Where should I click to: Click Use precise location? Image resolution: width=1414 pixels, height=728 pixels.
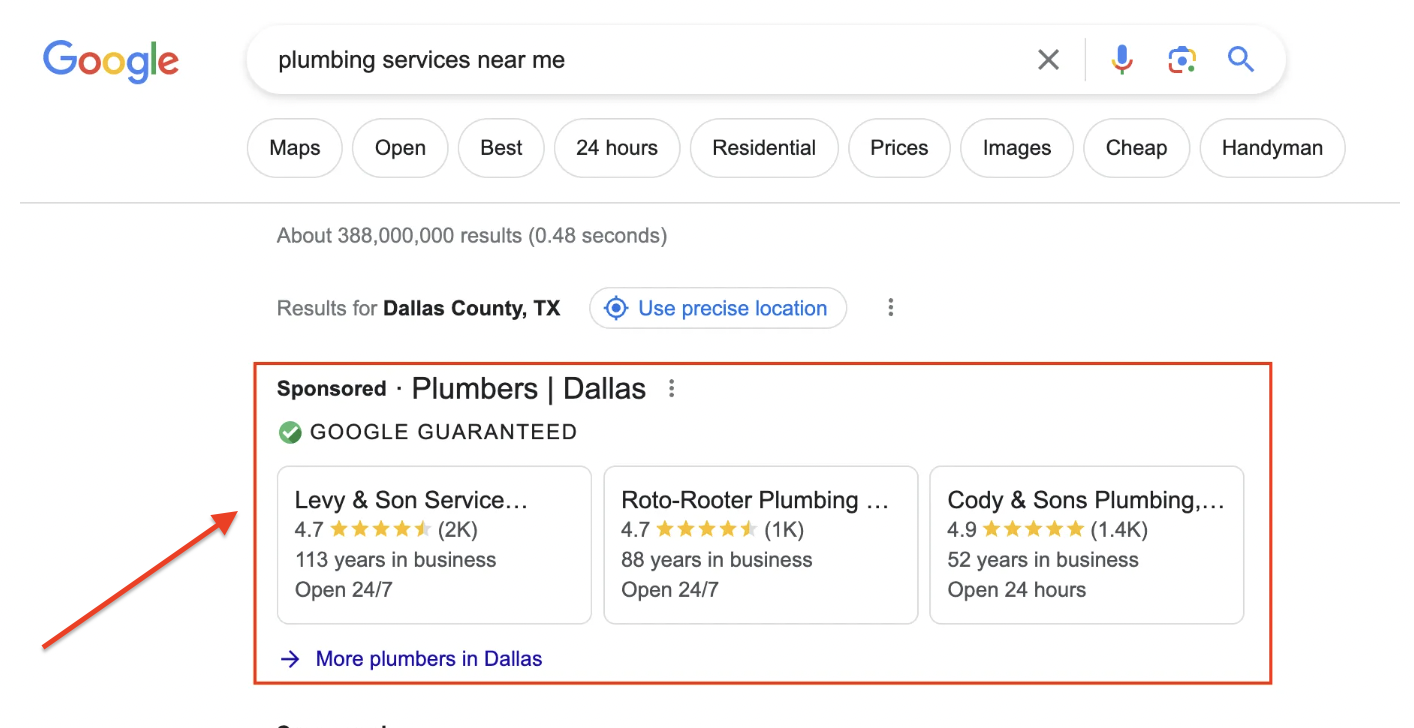tap(732, 308)
